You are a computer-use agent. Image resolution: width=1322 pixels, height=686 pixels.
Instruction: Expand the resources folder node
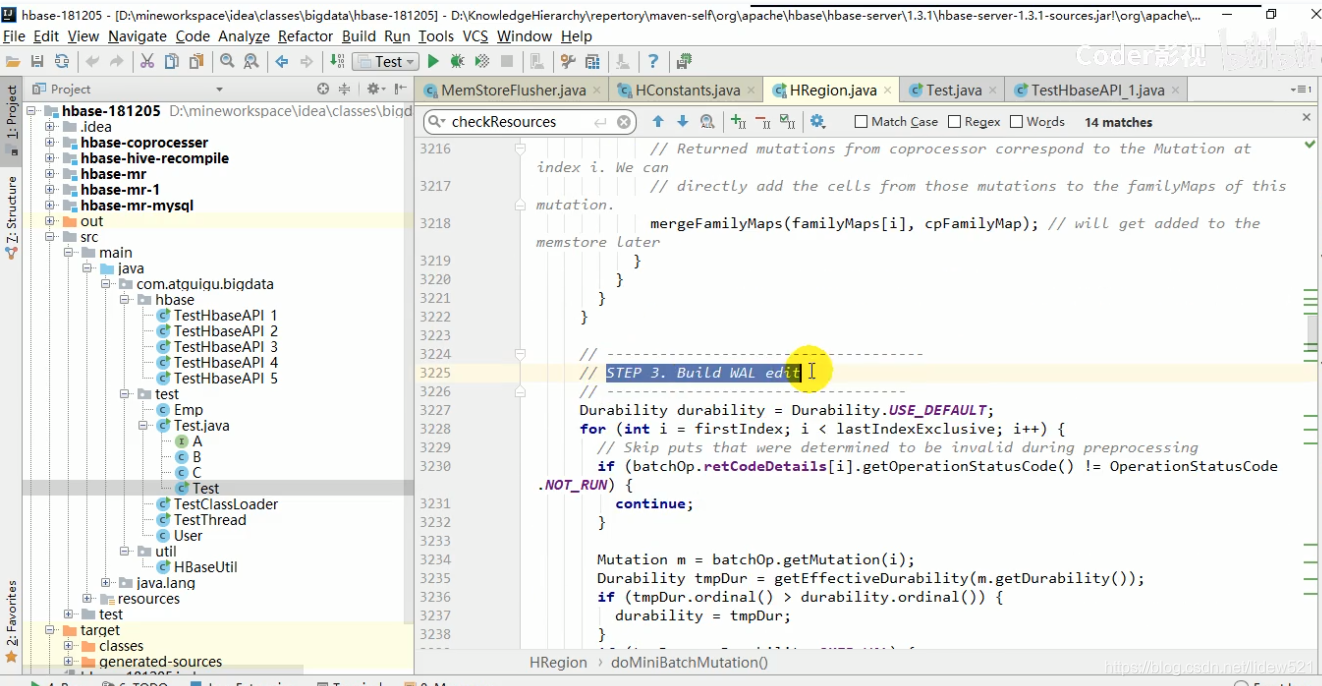(x=88, y=599)
